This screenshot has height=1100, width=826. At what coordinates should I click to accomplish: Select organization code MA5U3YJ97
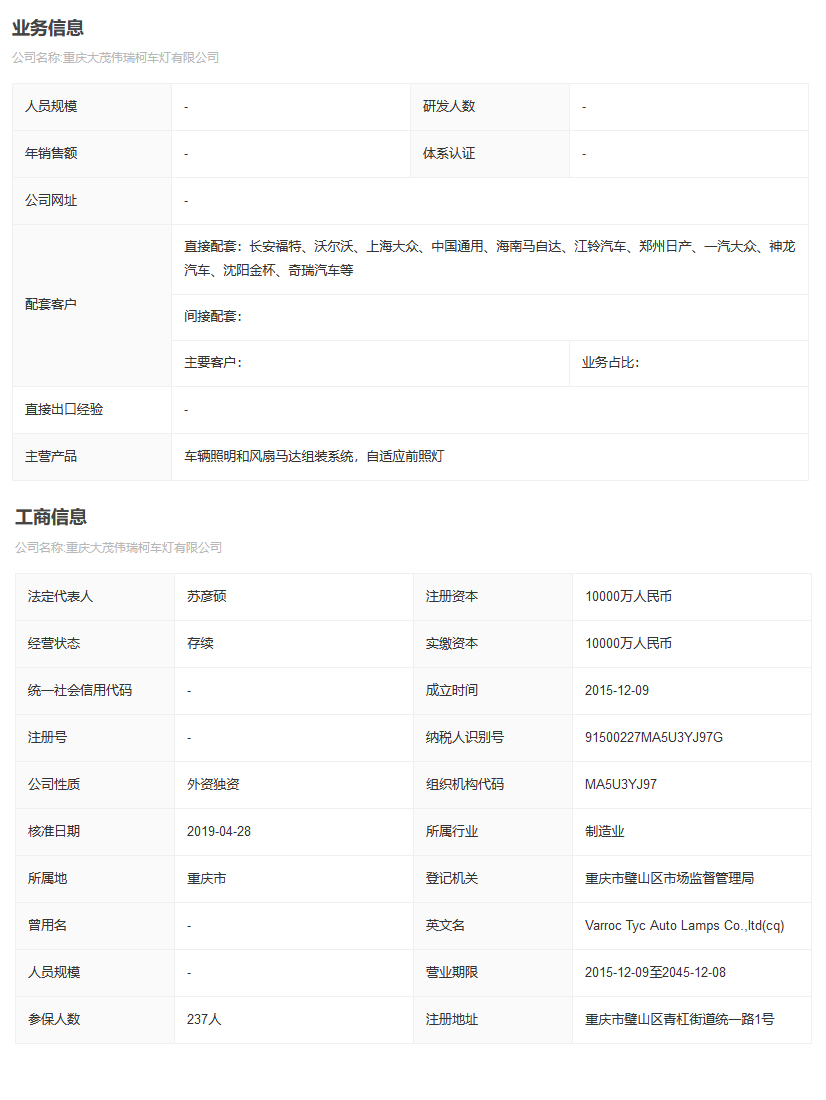(620, 784)
